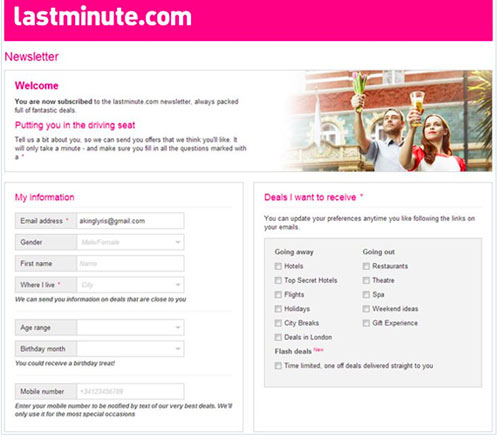Enable Top Secret Hotels deals
Image resolution: width=500 pixels, height=441 pixels.
pos(278,280)
